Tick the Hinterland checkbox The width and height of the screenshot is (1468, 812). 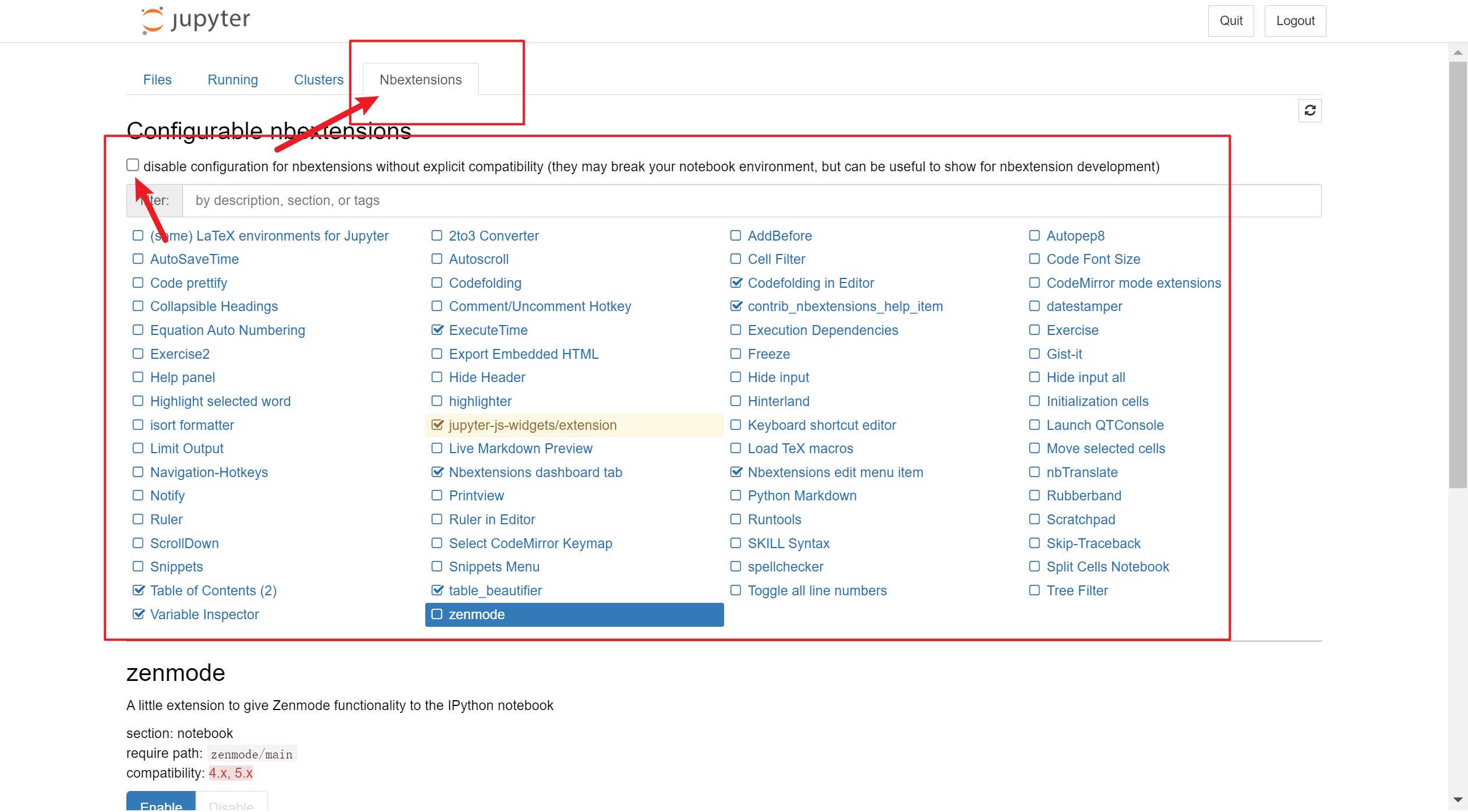click(x=735, y=401)
